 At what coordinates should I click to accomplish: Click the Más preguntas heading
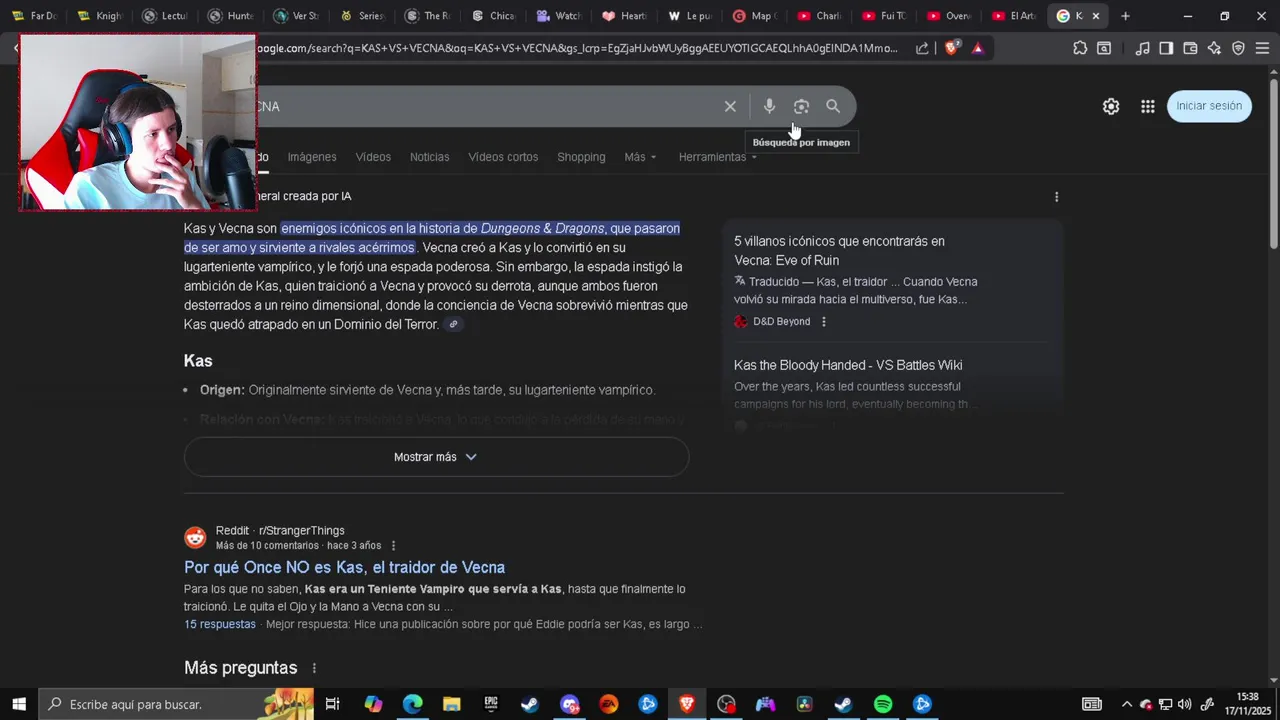click(240, 668)
